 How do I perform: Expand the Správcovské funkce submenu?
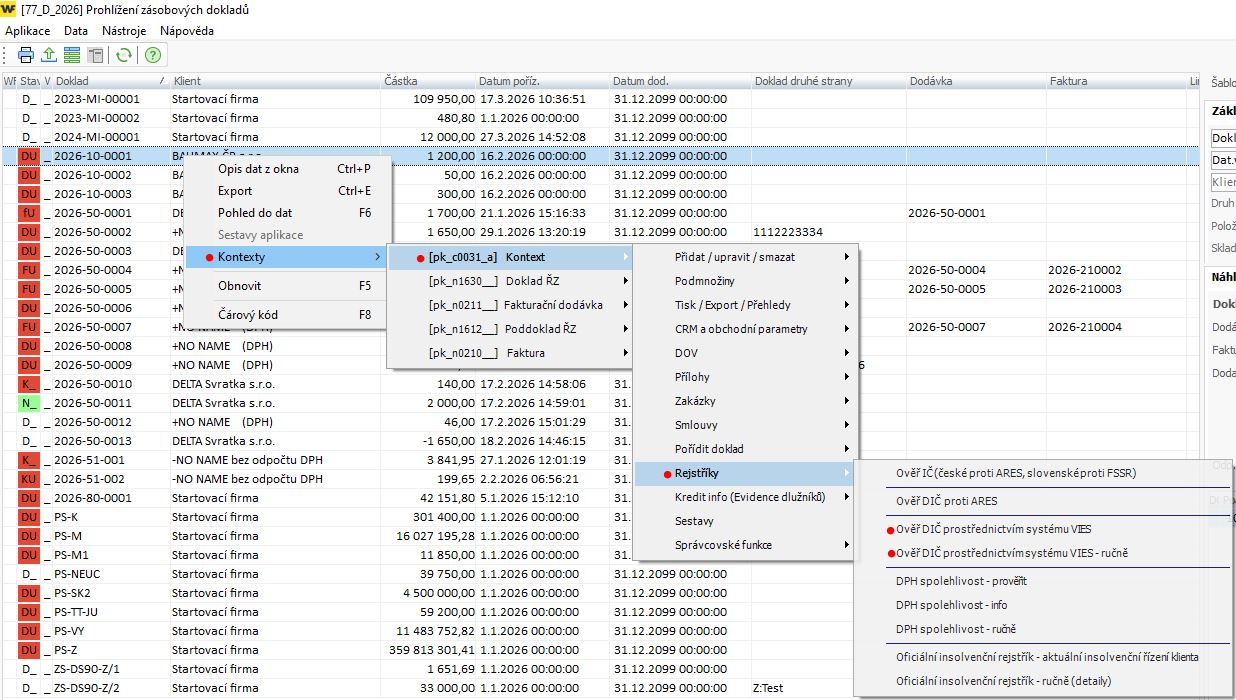point(723,545)
